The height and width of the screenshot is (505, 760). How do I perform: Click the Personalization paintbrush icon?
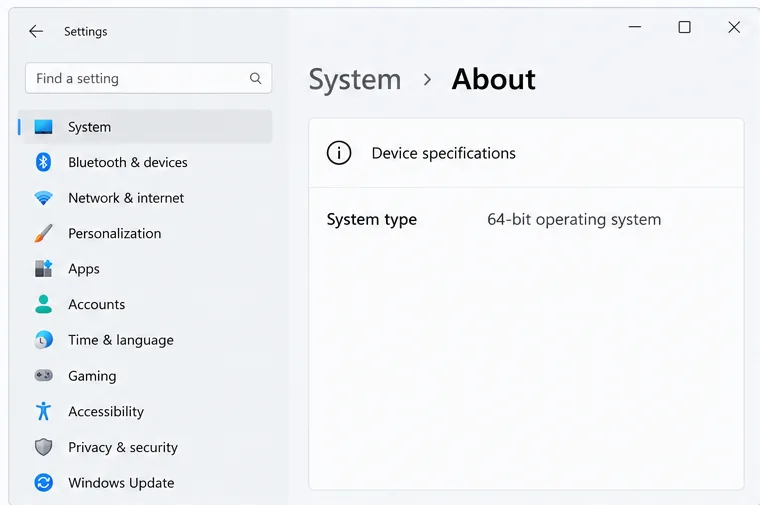pyautogui.click(x=43, y=234)
